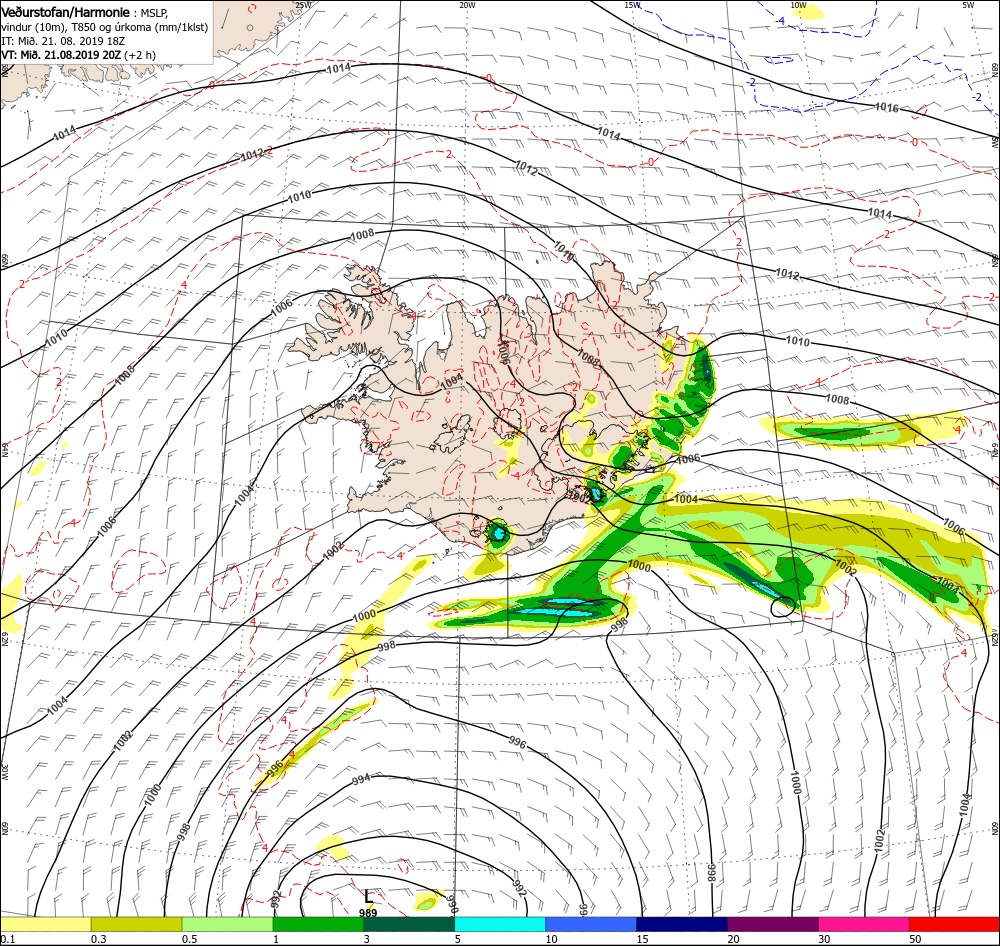Click the '0.3' legend scale value
The image size is (1000, 946).
[99, 939]
